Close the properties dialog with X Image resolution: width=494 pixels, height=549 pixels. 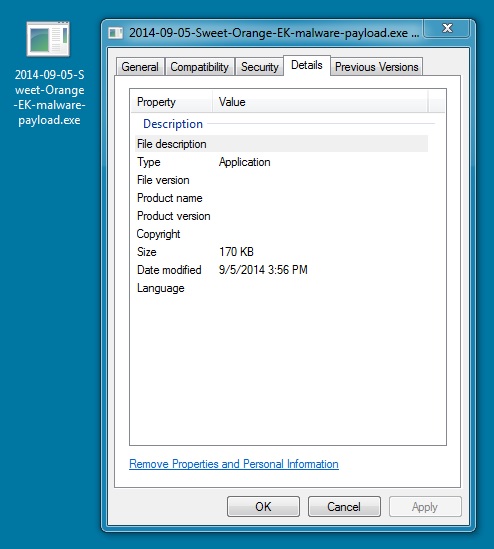[x=447, y=28]
